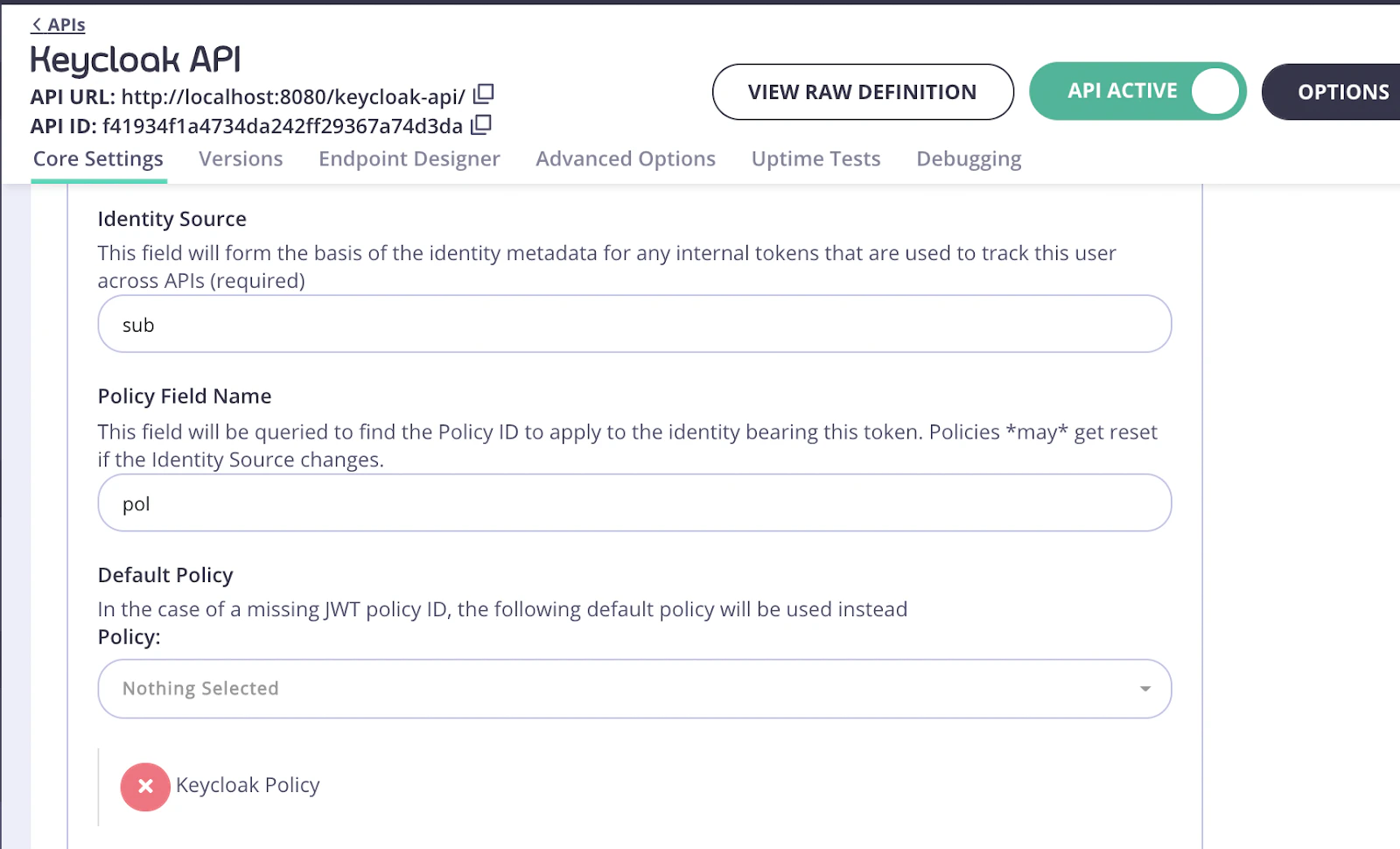
Task: Switch to the Versions tab
Action: 241,159
